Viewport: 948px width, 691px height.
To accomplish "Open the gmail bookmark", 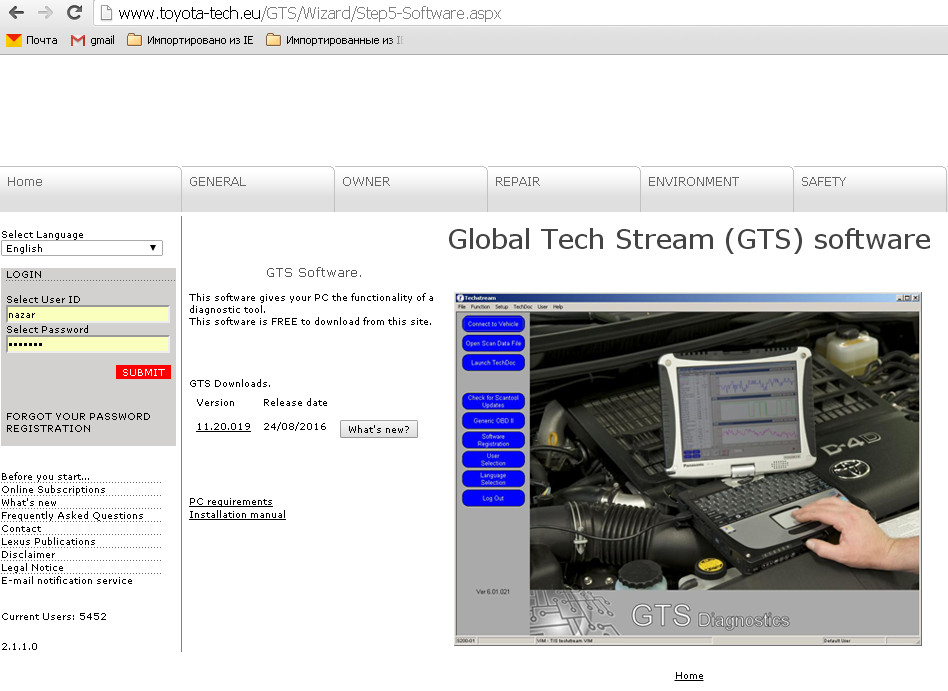I will point(93,40).
